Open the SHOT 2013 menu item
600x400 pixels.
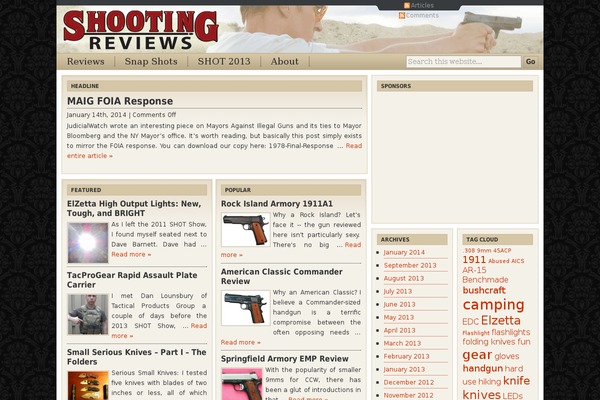click(224, 61)
